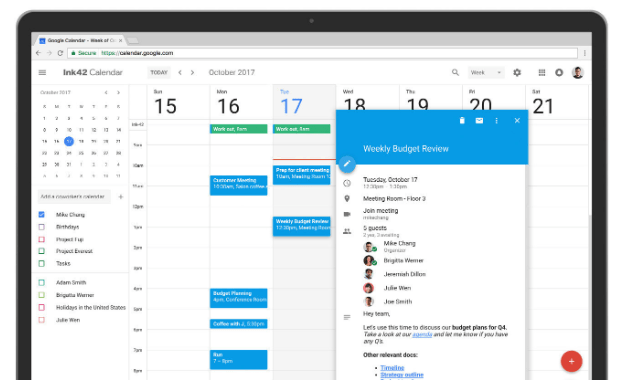Uncheck the Mike Chang calendar
The width and height of the screenshot is (620, 387).
(42, 214)
